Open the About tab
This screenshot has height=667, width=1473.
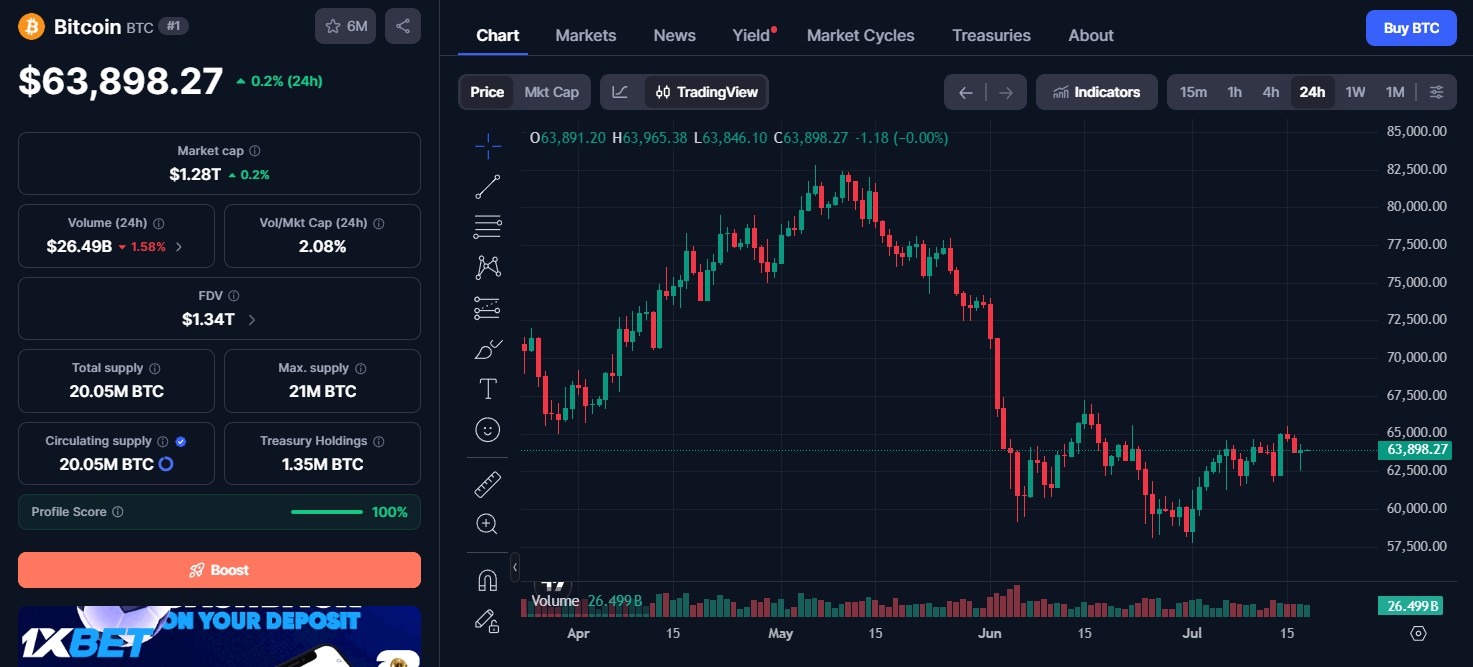click(x=1091, y=35)
